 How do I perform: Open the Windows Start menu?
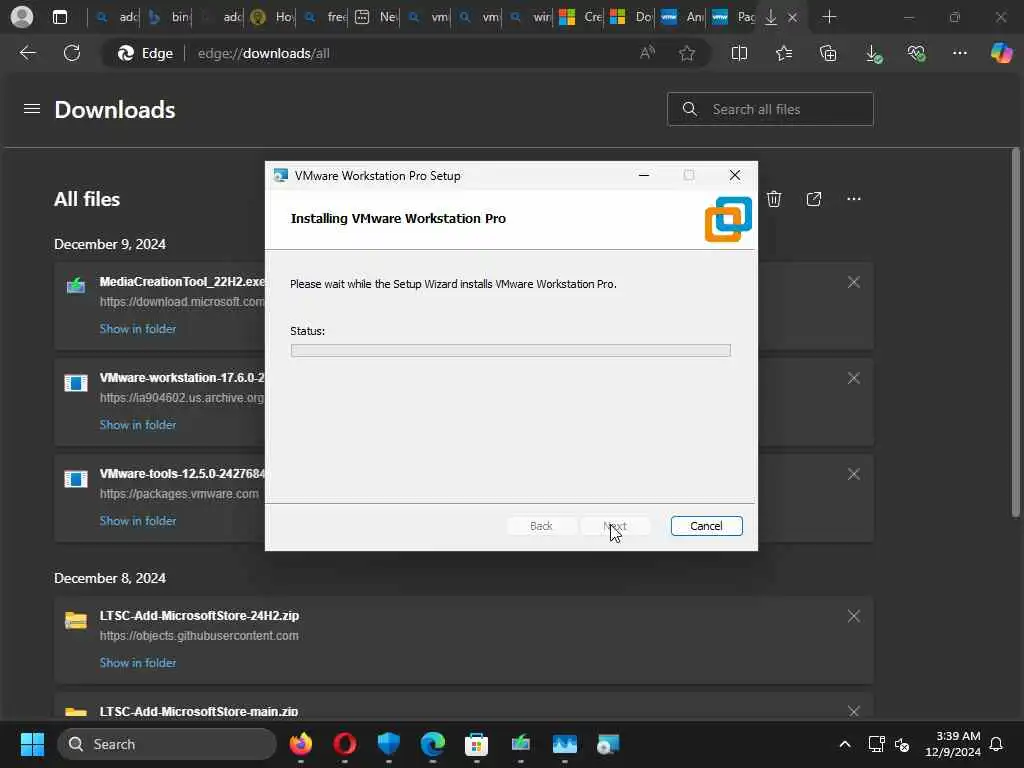[x=32, y=744]
